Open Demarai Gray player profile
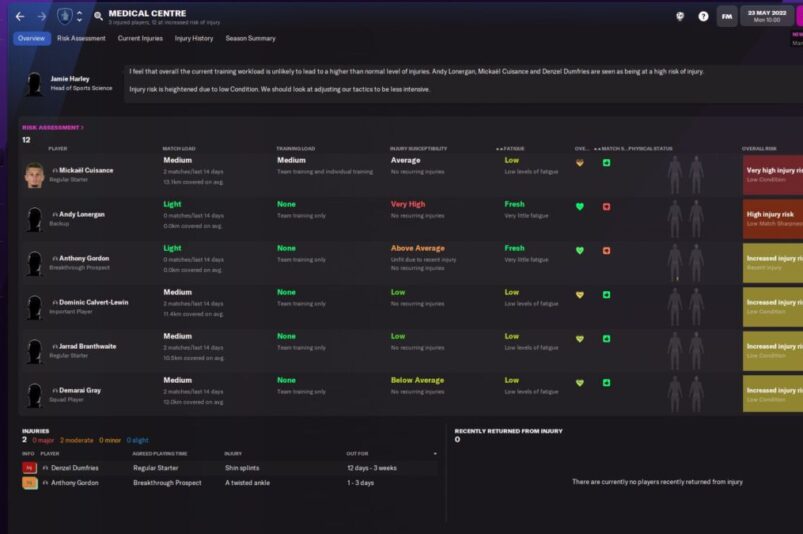The height and width of the screenshot is (534, 803). (x=79, y=391)
